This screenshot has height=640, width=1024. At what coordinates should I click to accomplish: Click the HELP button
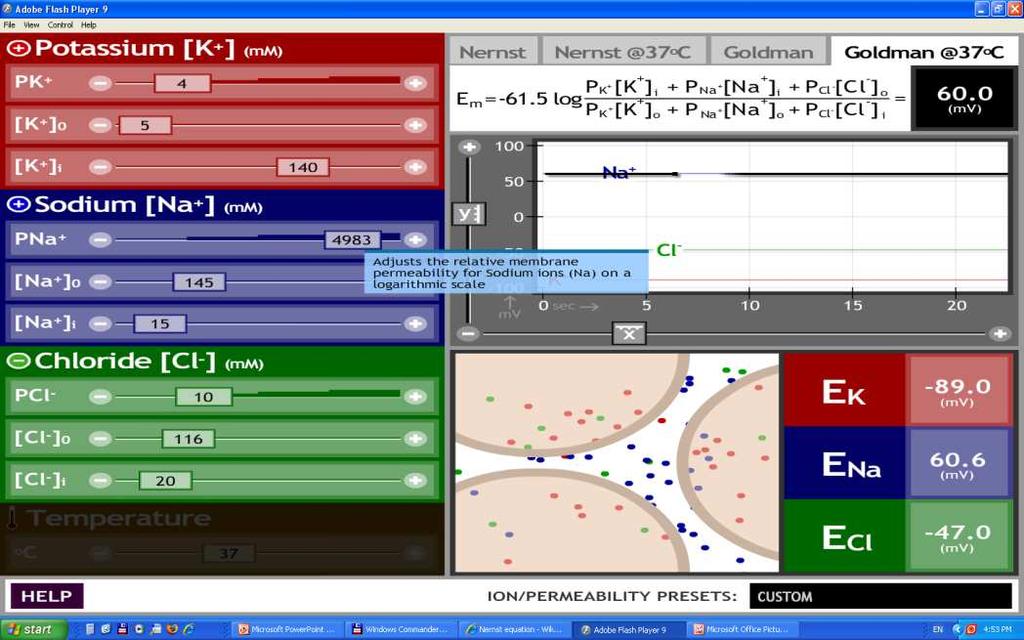[47, 596]
